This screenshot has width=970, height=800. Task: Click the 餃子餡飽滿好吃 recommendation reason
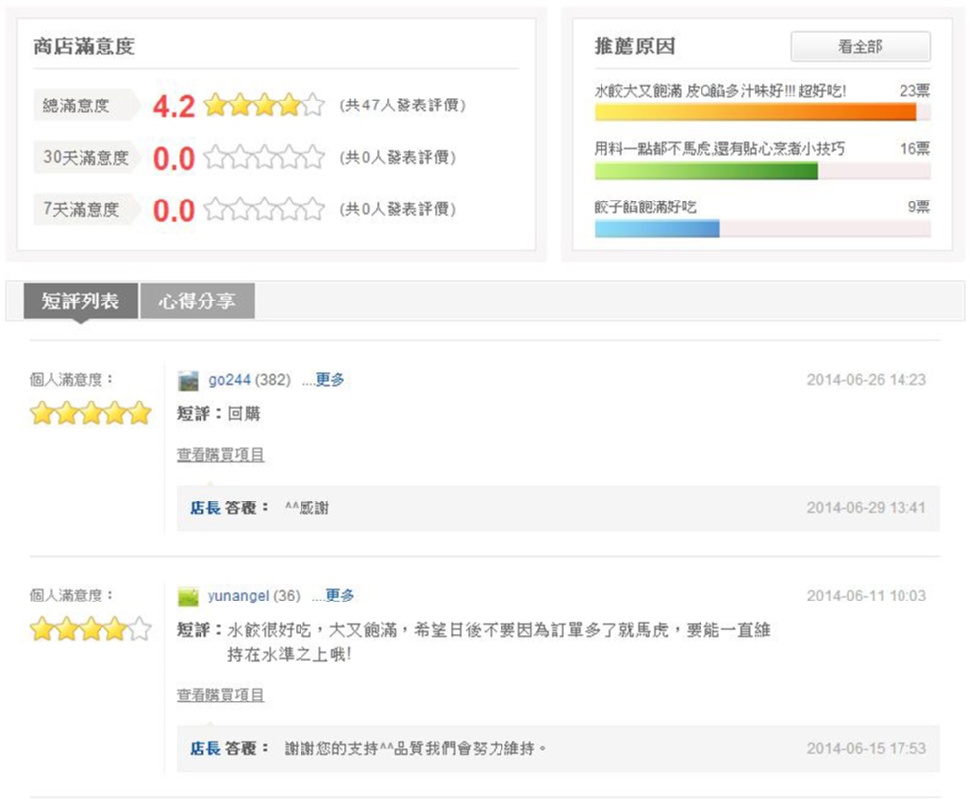coord(646,207)
